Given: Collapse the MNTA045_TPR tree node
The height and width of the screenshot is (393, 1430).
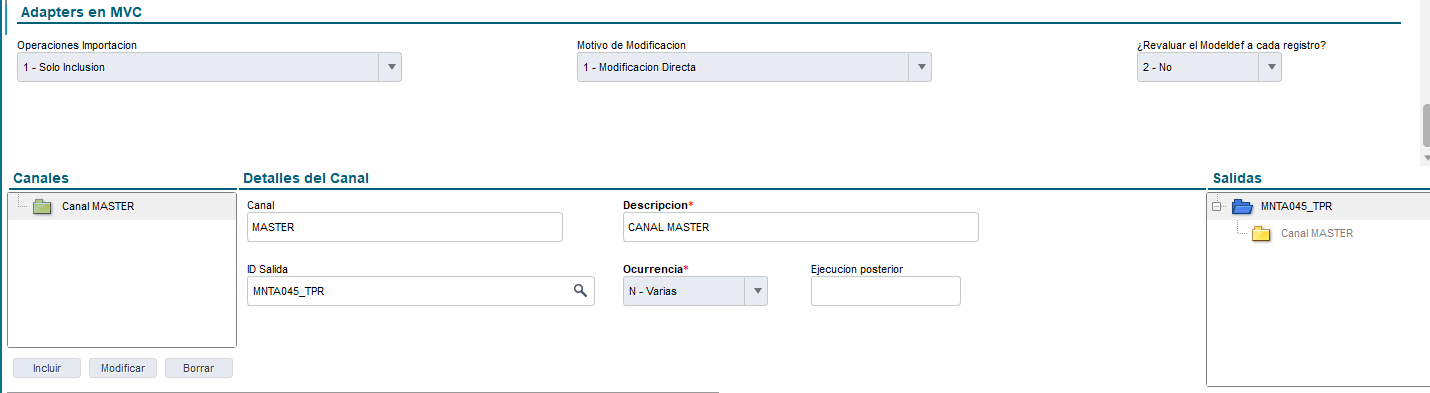Looking at the screenshot, I should pos(1216,207).
